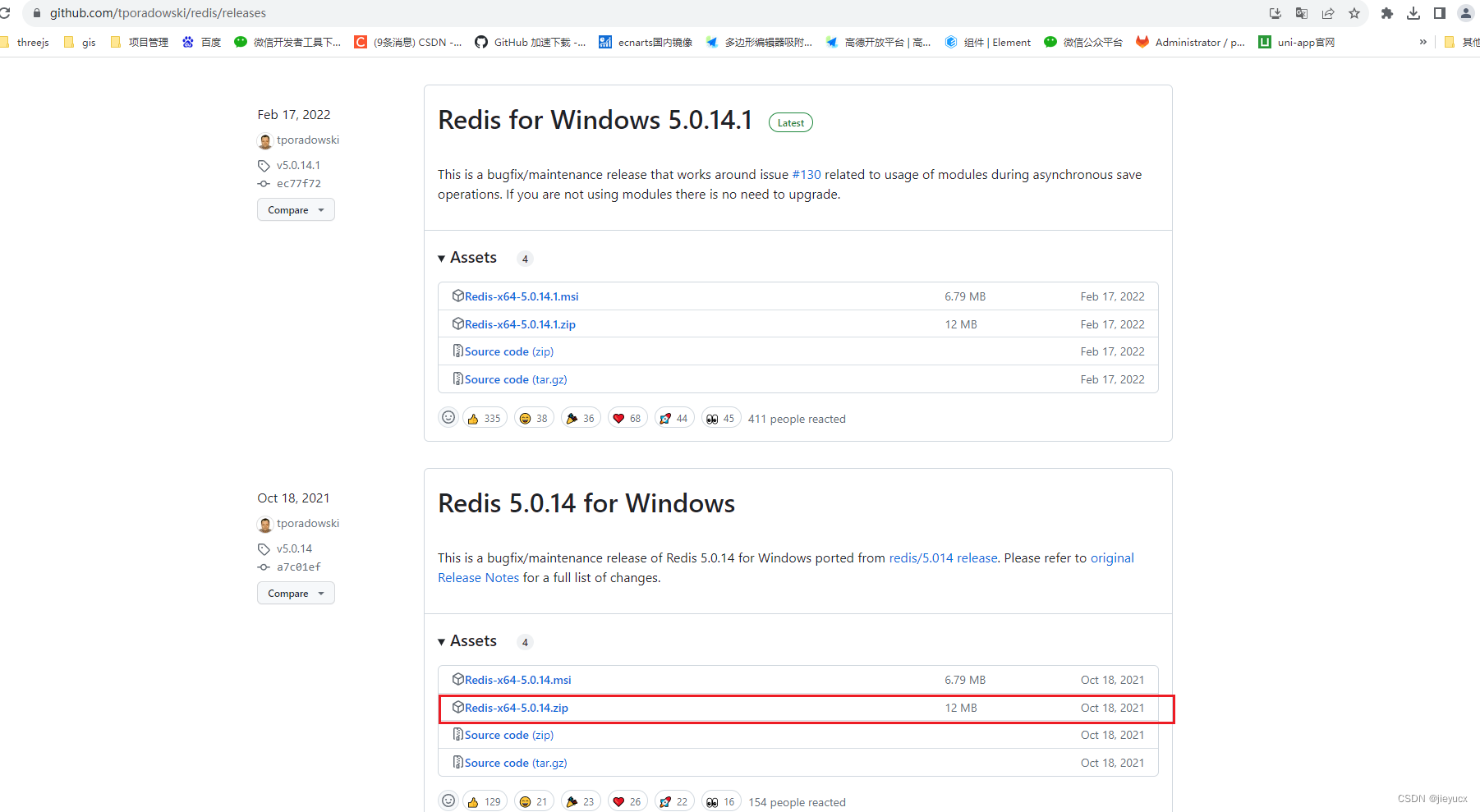Viewport: 1480px width, 812px height.
Task: Open the 项目管理 bookmark folder
Action: tap(139, 42)
